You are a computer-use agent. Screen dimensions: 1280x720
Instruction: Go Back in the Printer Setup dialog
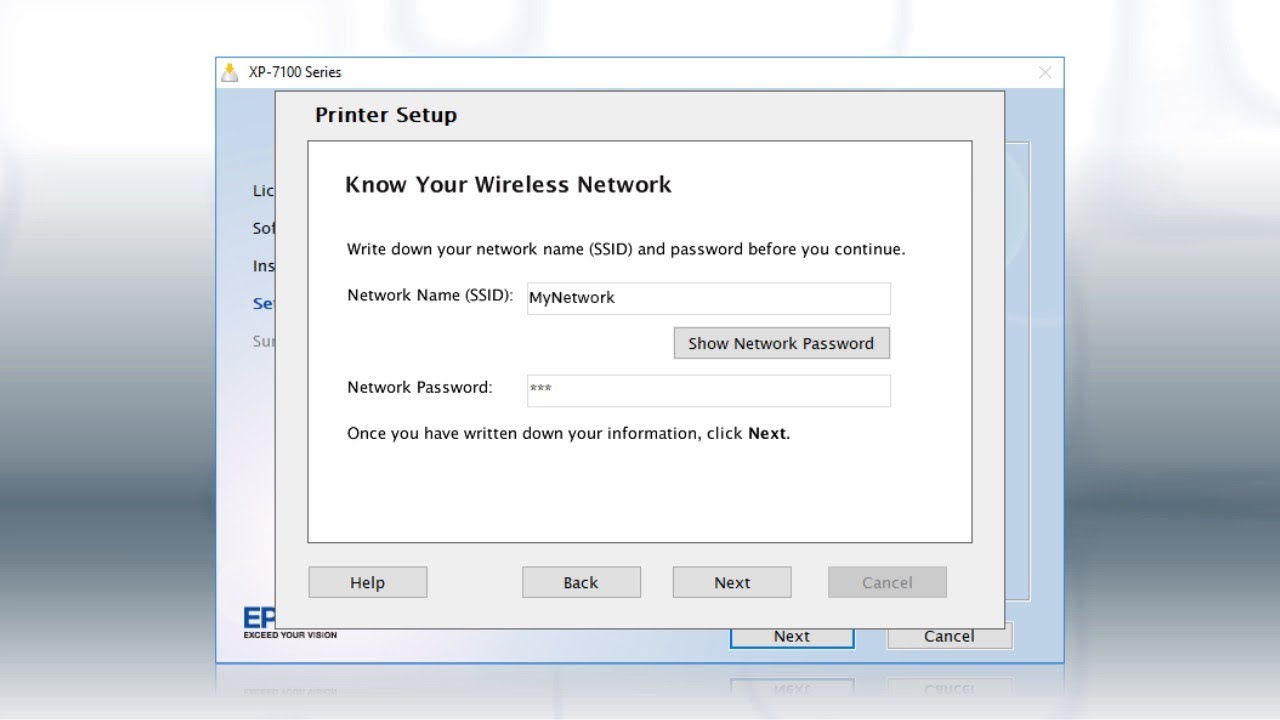(x=581, y=582)
